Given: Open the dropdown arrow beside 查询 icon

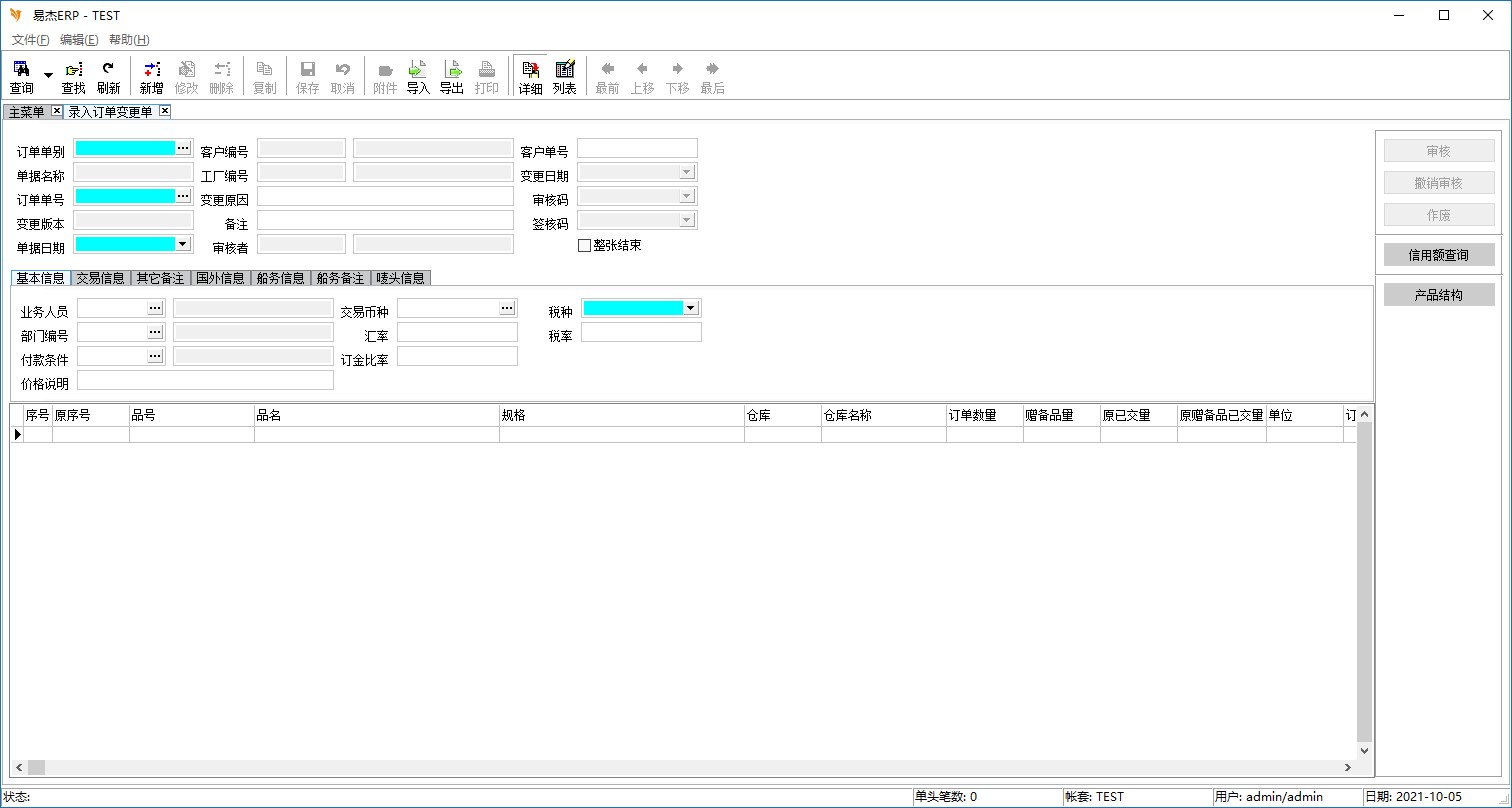Looking at the screenshot, I should click(48, 76).
